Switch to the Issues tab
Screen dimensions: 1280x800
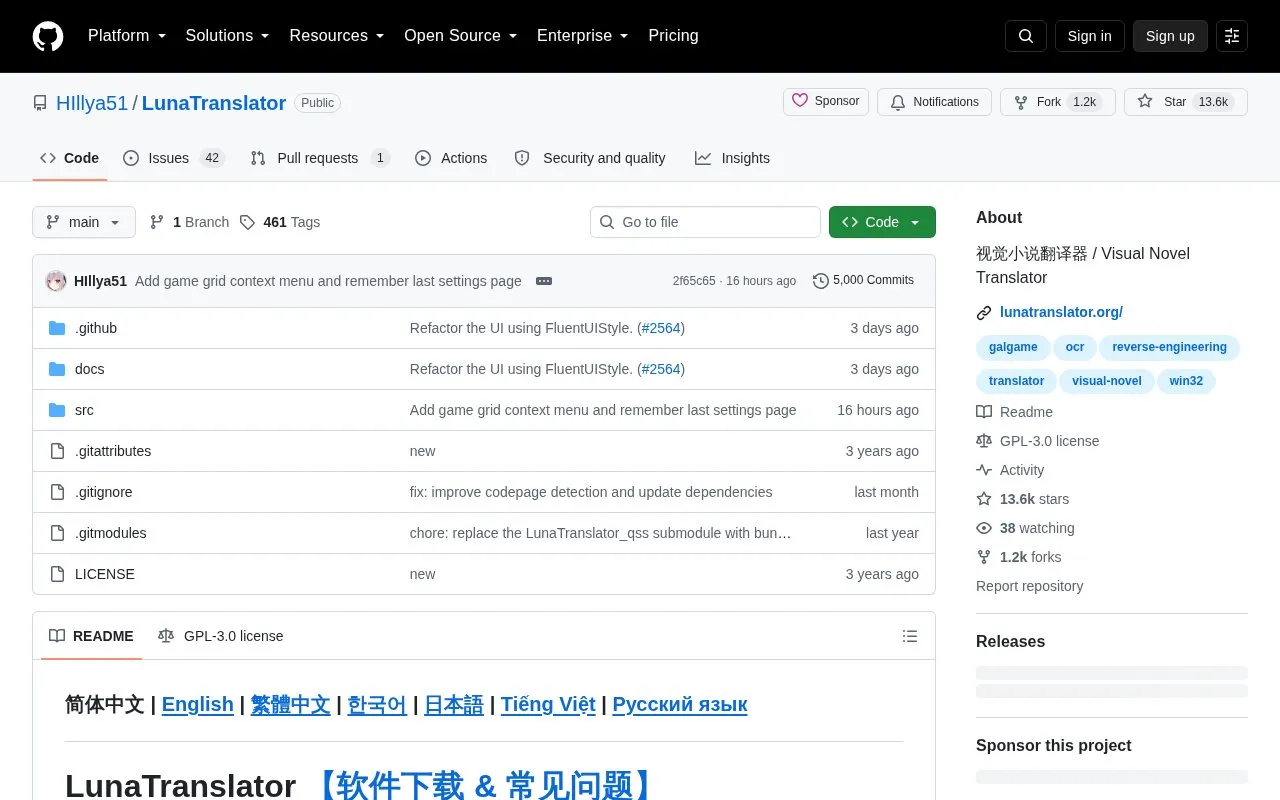pos(173,158)
